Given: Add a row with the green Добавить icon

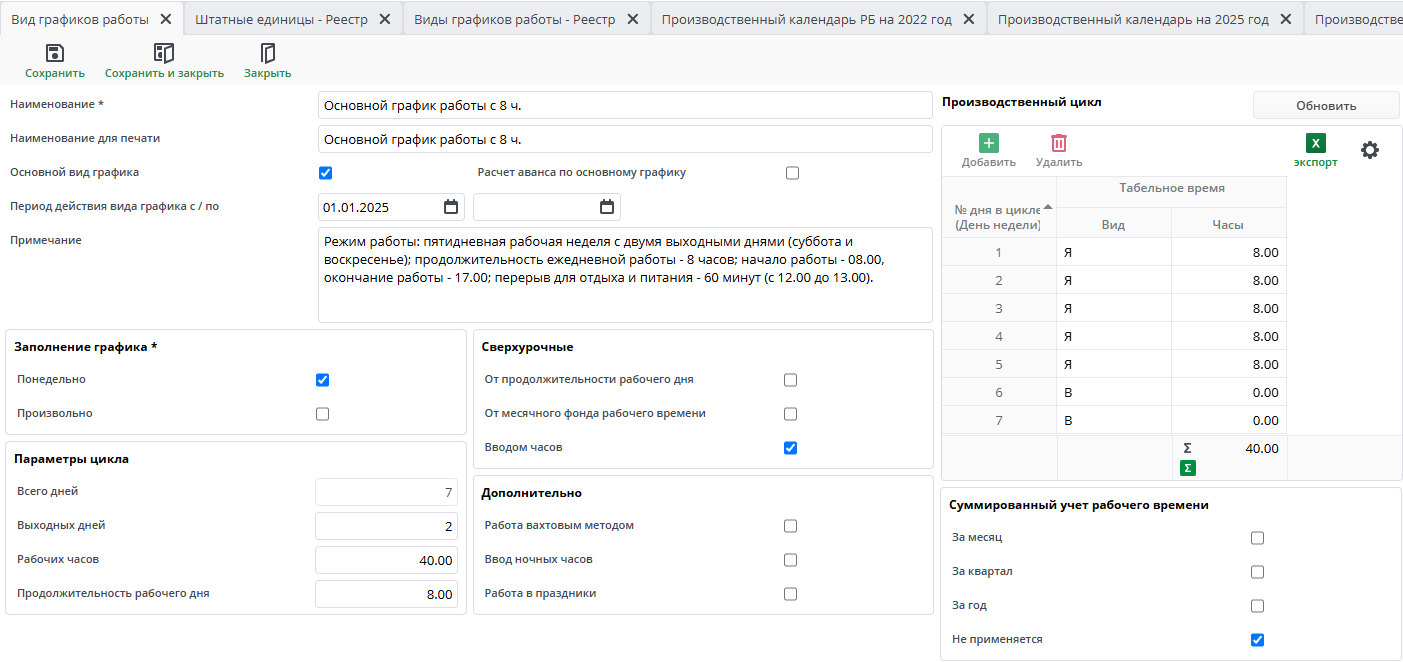Looking at the screenshot, I should (x=989, y=144).
